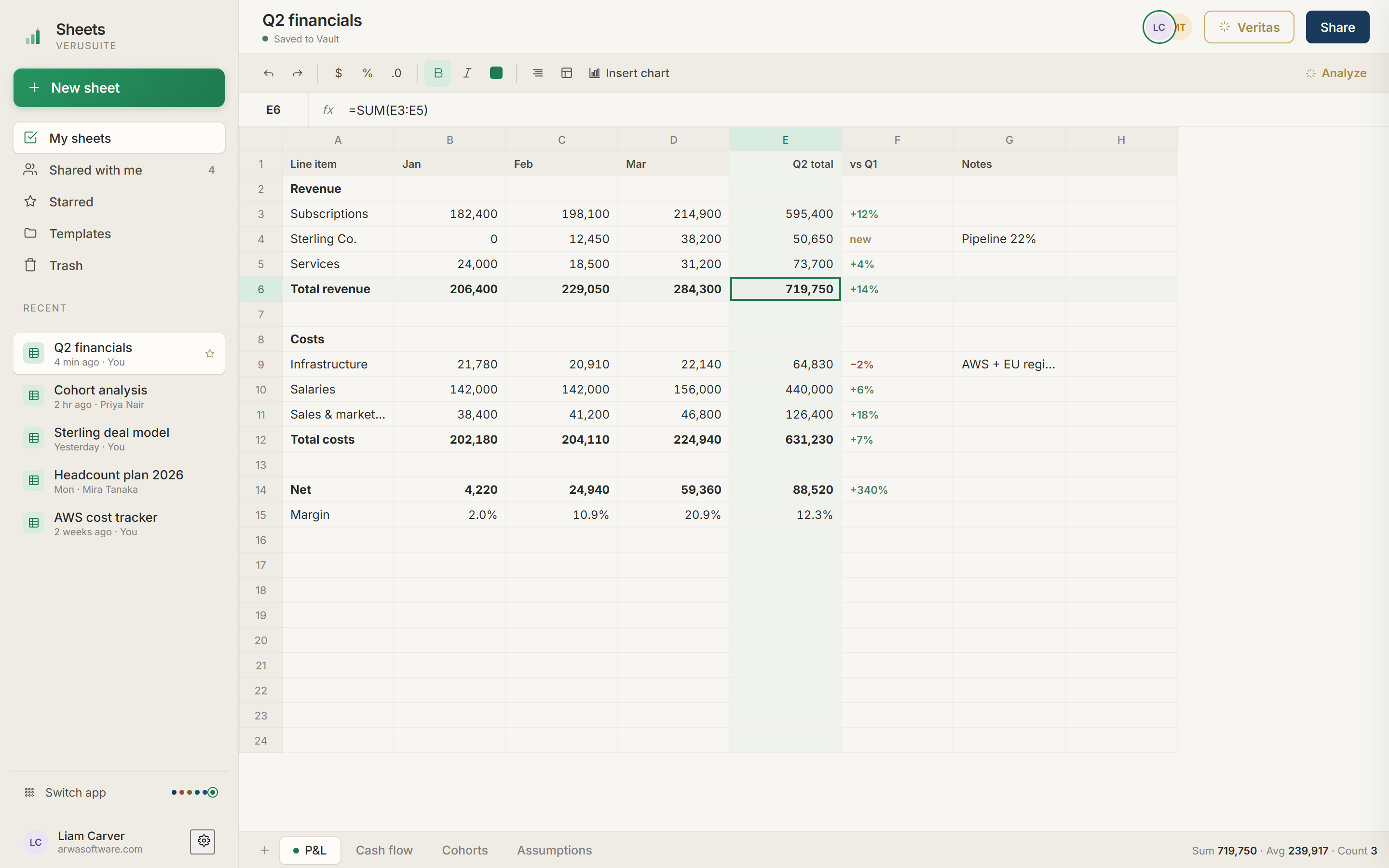
Task: Click Margin value 12.3%
Action: pyautogui.click(x=785, y=515)
